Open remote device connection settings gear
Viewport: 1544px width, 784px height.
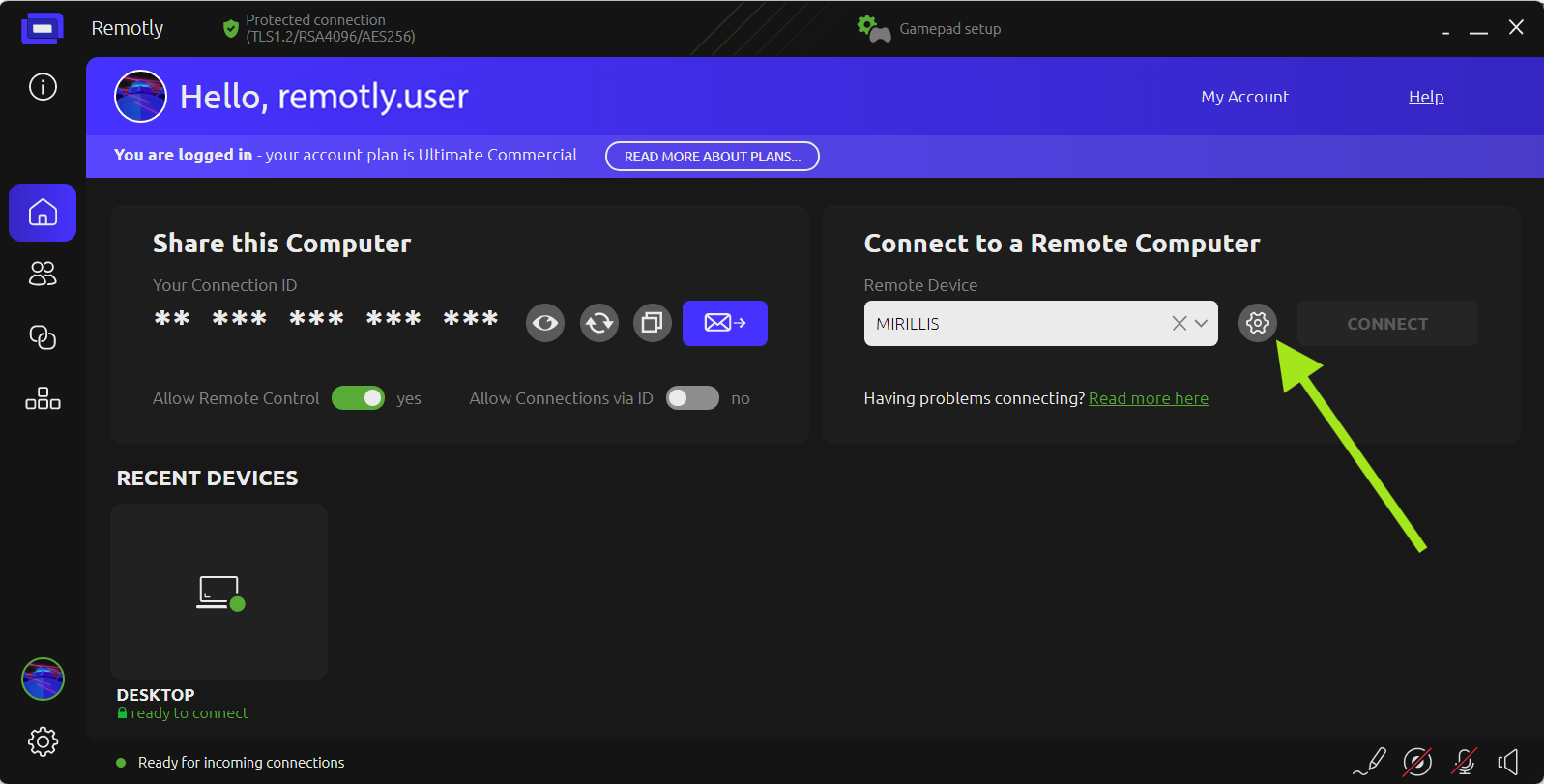coord(1257,323)
